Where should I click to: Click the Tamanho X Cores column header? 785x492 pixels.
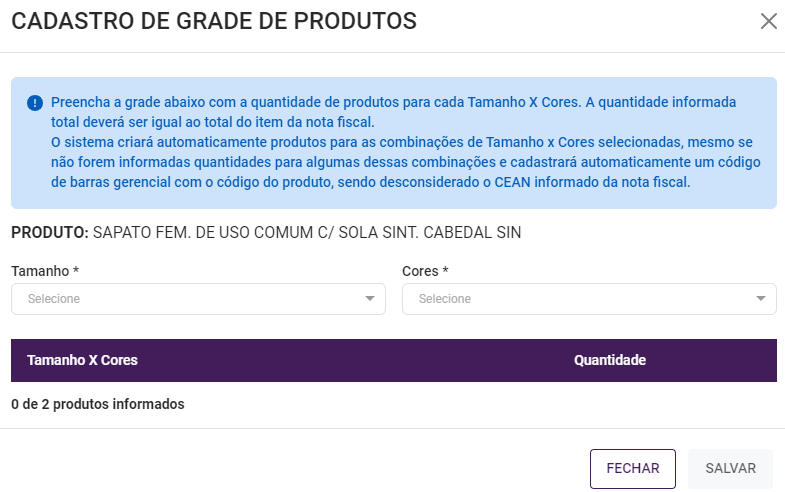[82, 360]
